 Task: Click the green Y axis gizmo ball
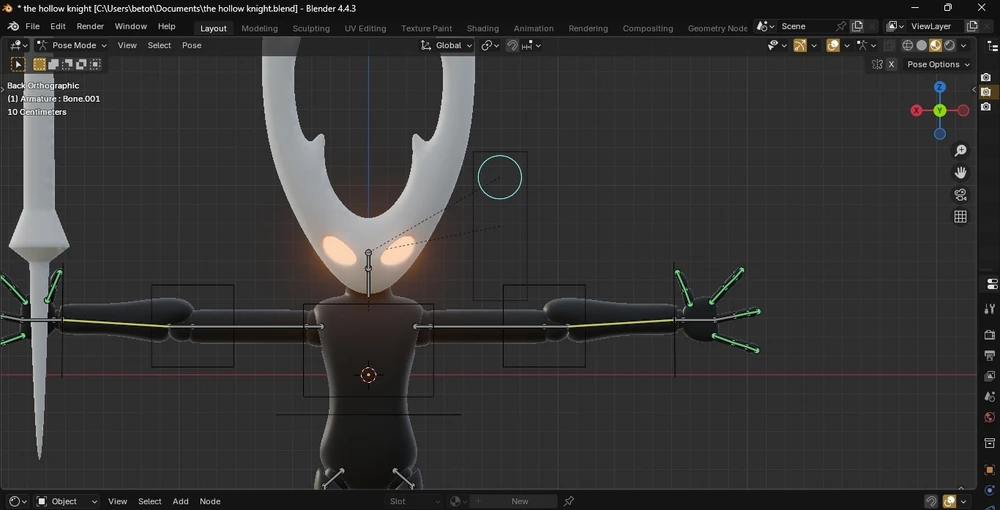[x=940, y=110]
